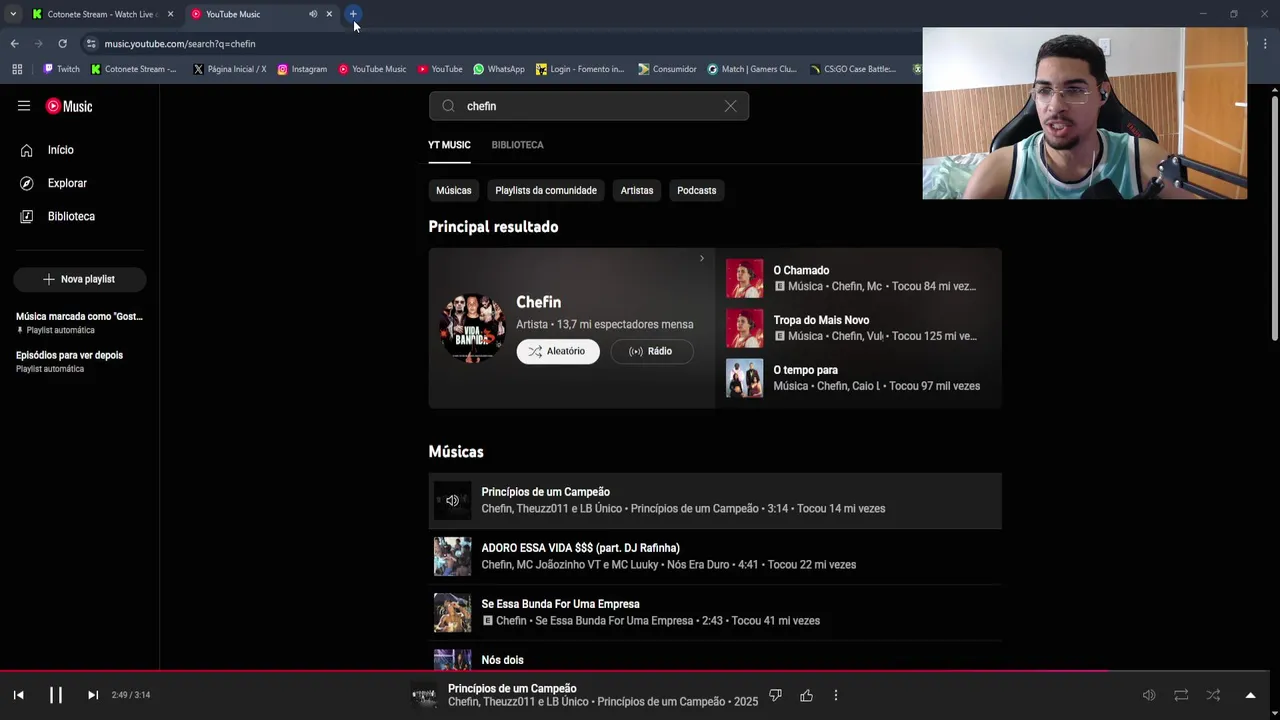Click ADORO ESSA VIDA thumbnail
This screenshot has width=1280, height=720.
click(452, 556)
